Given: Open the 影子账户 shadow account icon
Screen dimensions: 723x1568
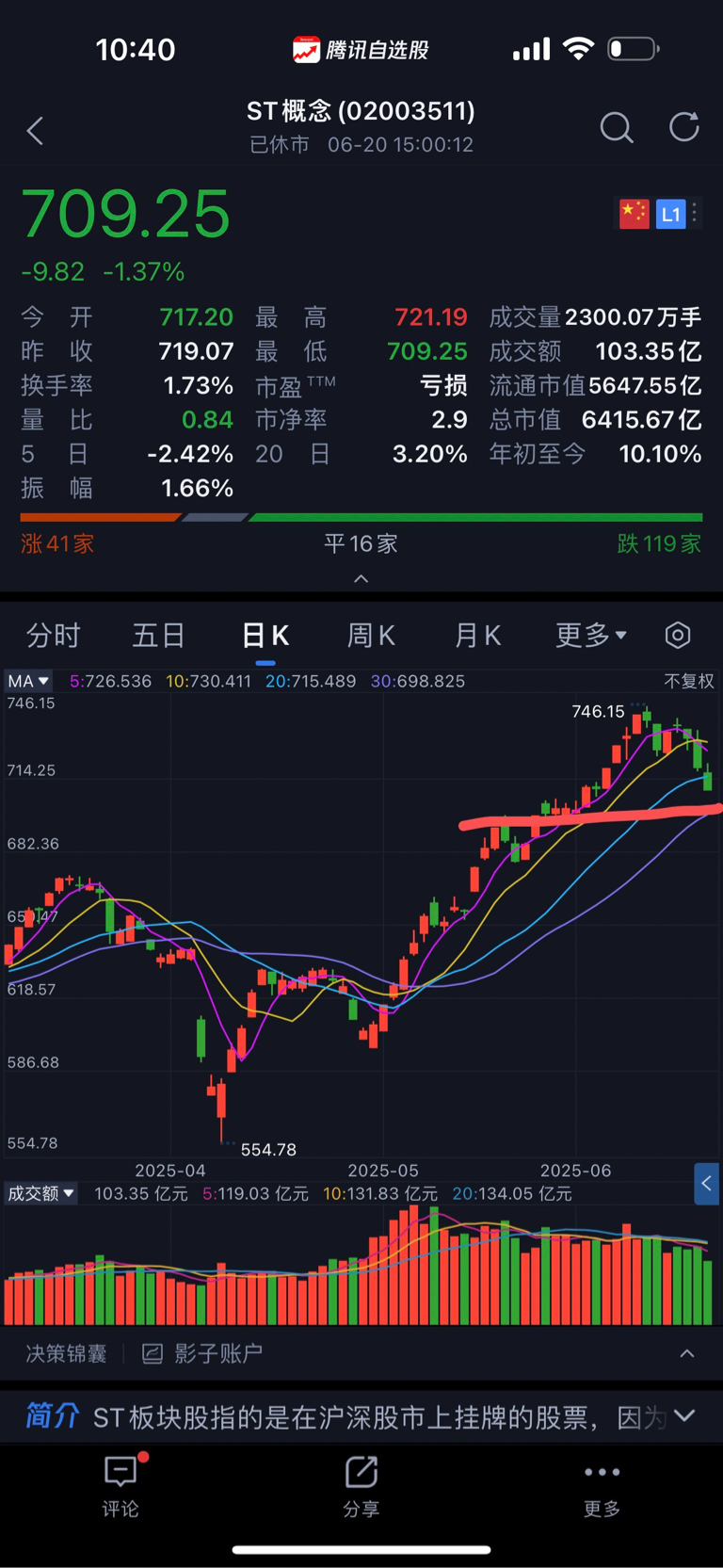Looking at the screenshot, I should pyautogui.click(x=153, y=1354).
